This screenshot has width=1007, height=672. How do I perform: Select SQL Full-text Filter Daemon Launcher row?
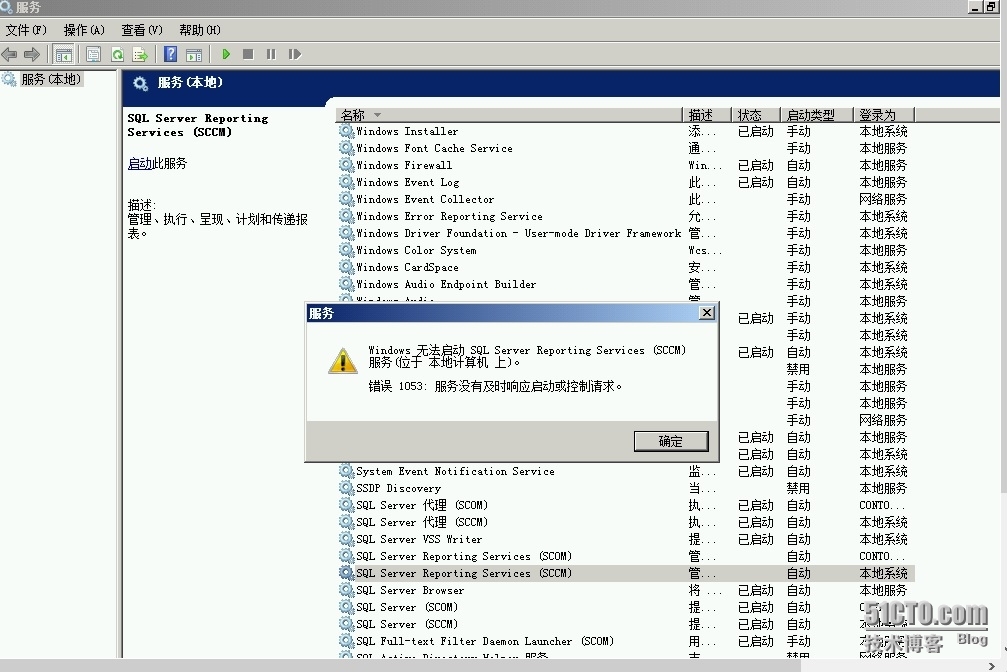coord(626,641)
